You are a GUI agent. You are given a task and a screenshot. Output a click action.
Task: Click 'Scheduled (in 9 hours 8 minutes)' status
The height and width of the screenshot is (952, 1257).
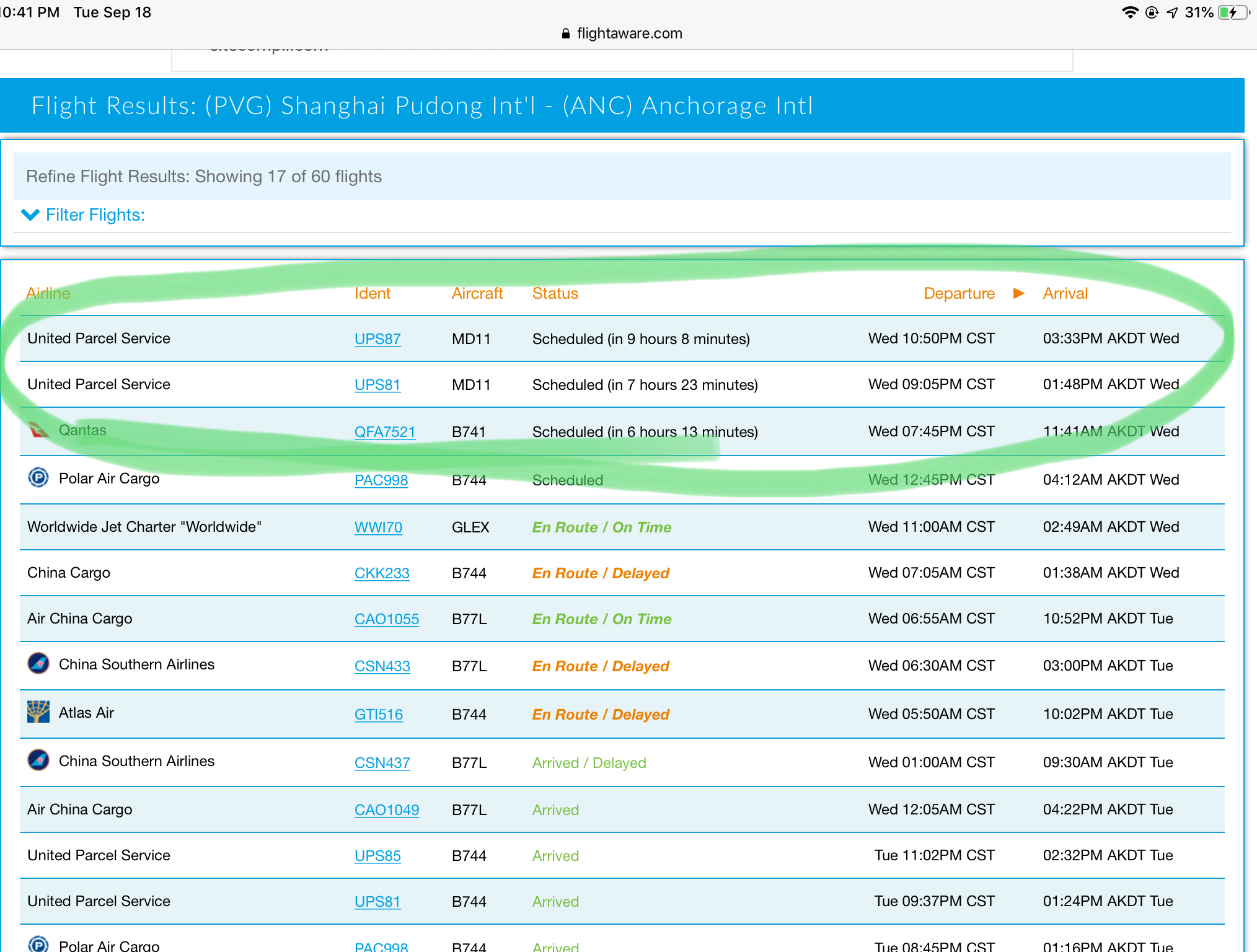pyautogui.click(x=641, y=339)
